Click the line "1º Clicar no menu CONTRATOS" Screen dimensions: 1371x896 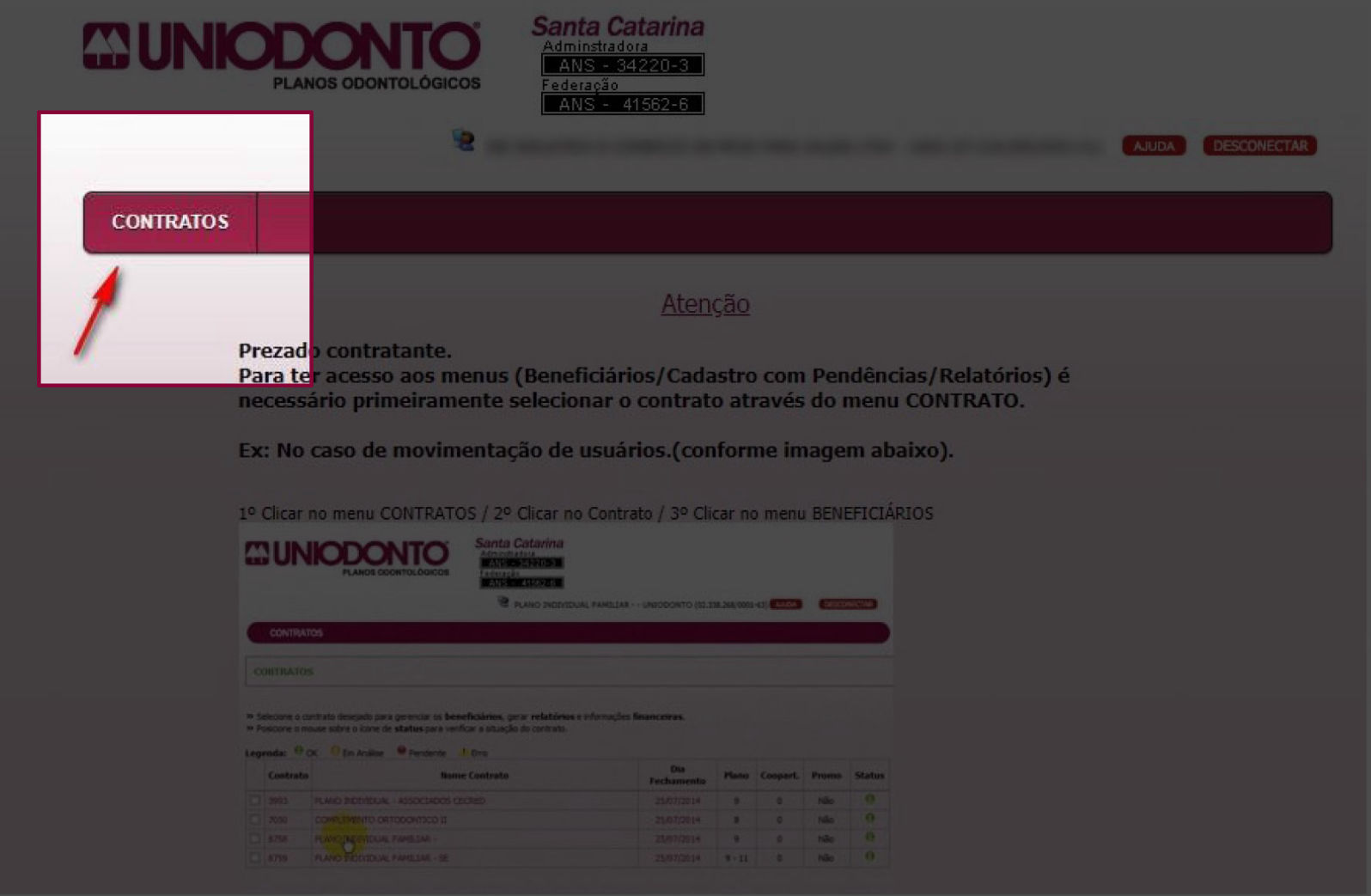click(x=586, y=514)
